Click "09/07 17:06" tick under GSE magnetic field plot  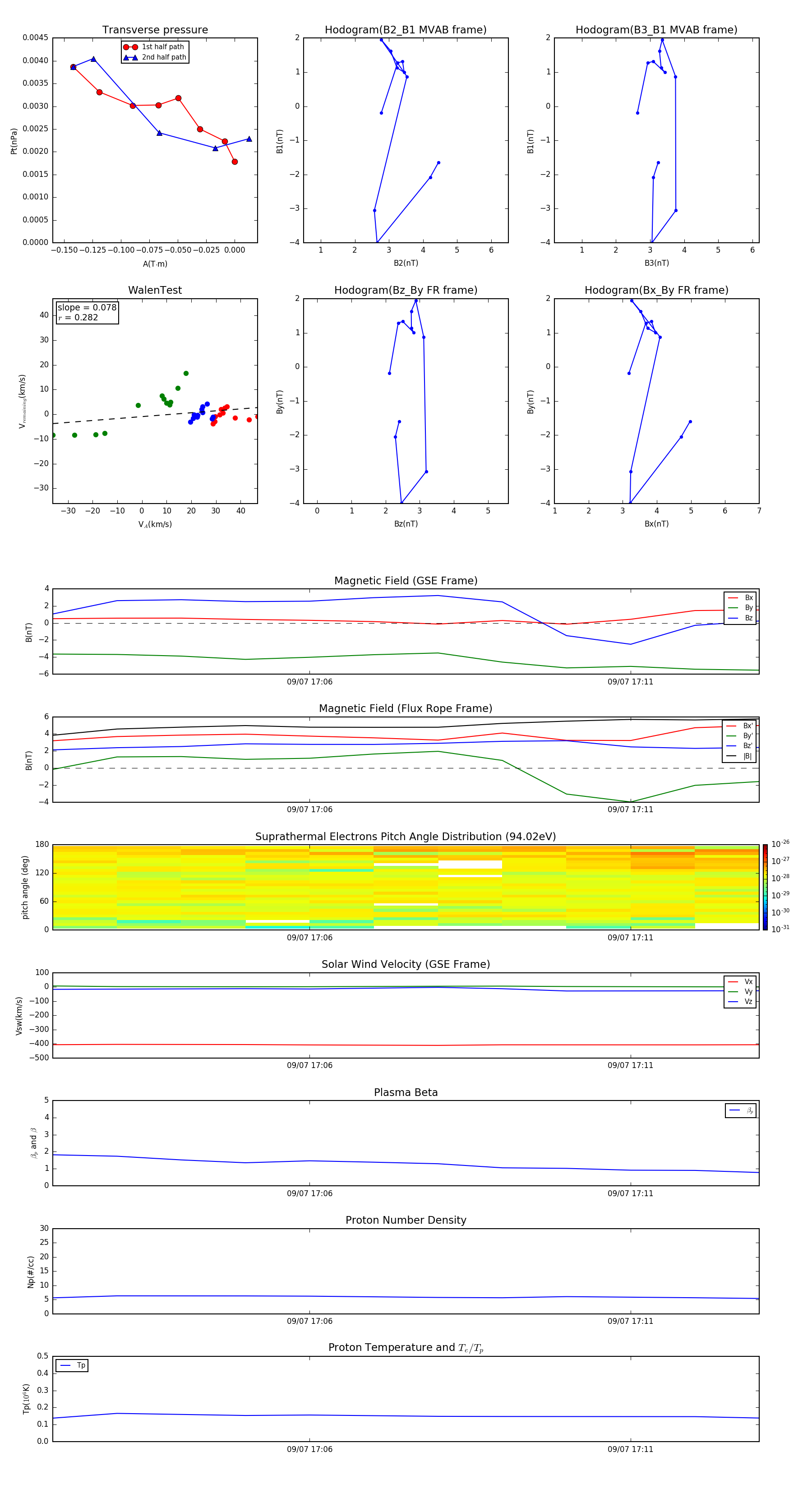310,682
